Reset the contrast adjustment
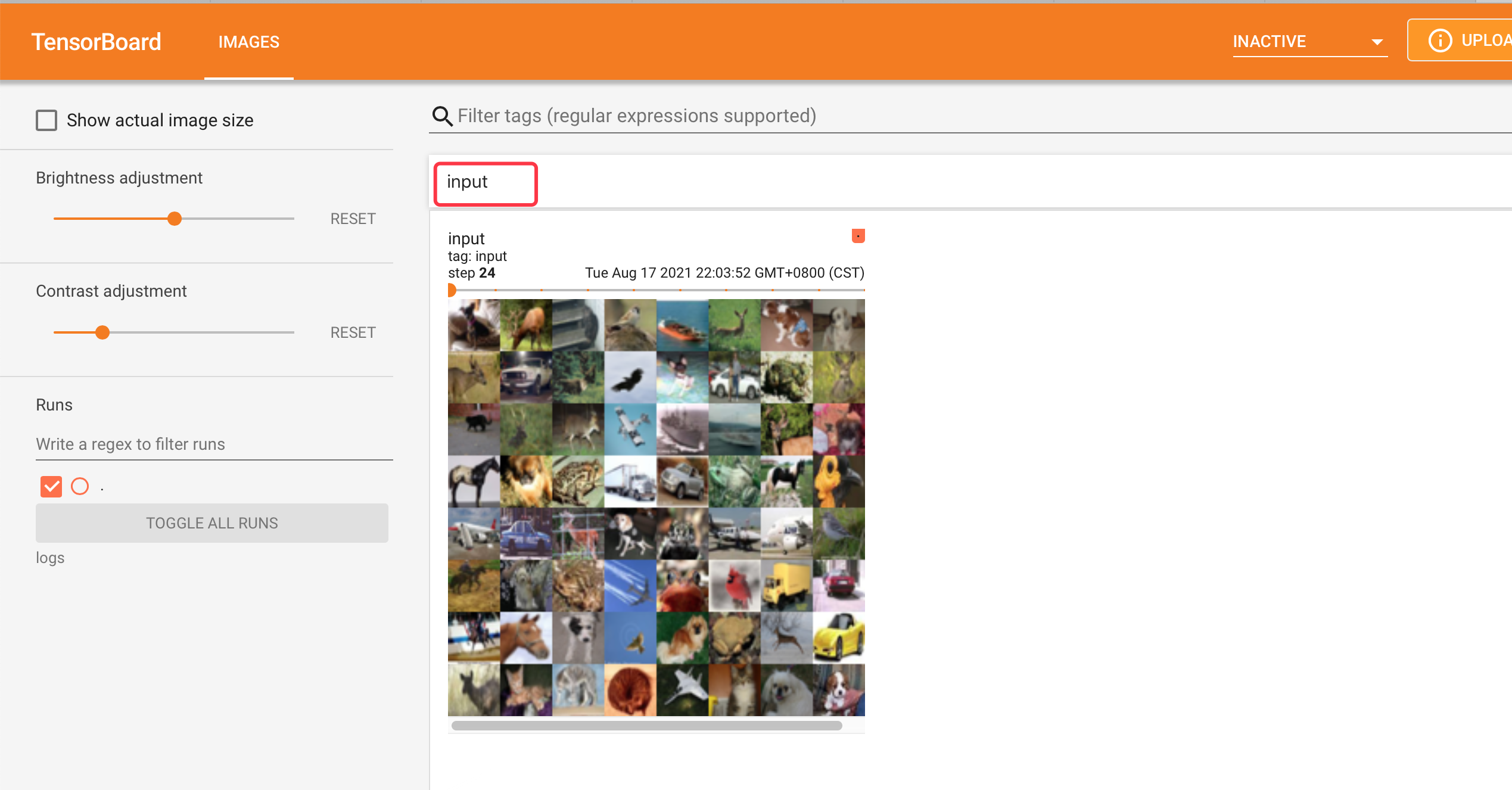 pos(353,332)
